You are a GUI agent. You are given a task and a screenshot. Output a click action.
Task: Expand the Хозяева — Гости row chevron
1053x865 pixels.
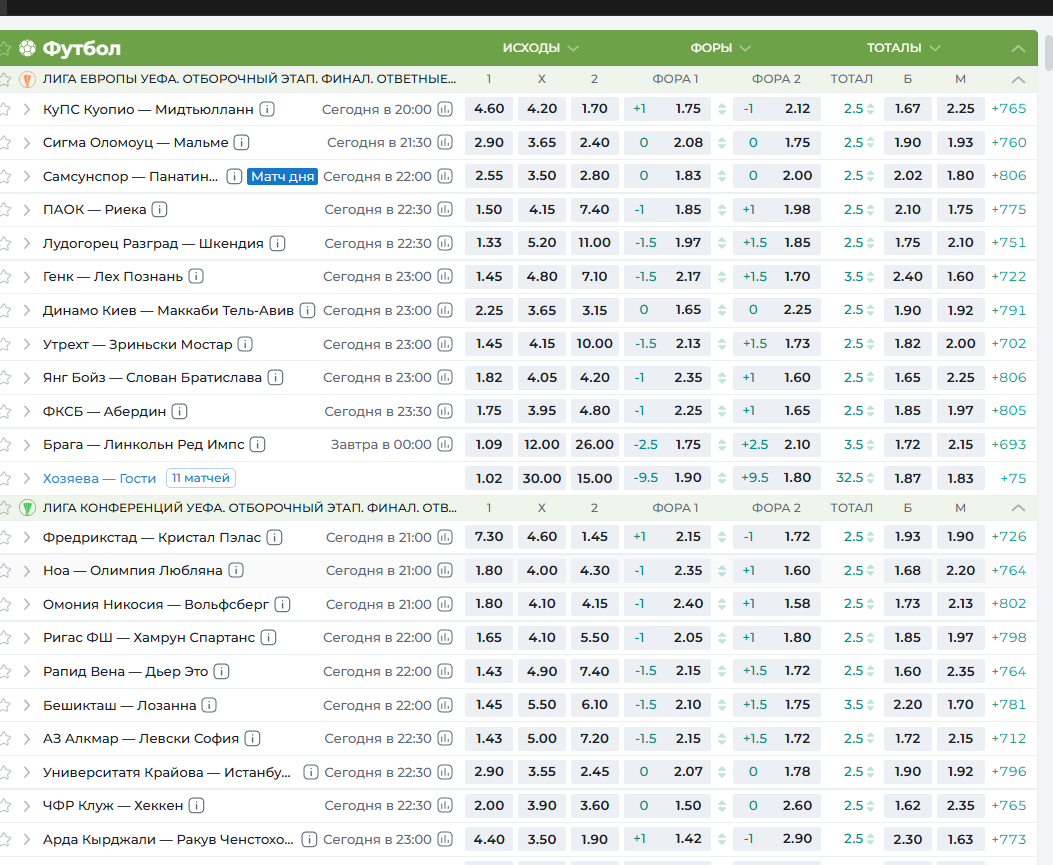[x=27, y=478]
